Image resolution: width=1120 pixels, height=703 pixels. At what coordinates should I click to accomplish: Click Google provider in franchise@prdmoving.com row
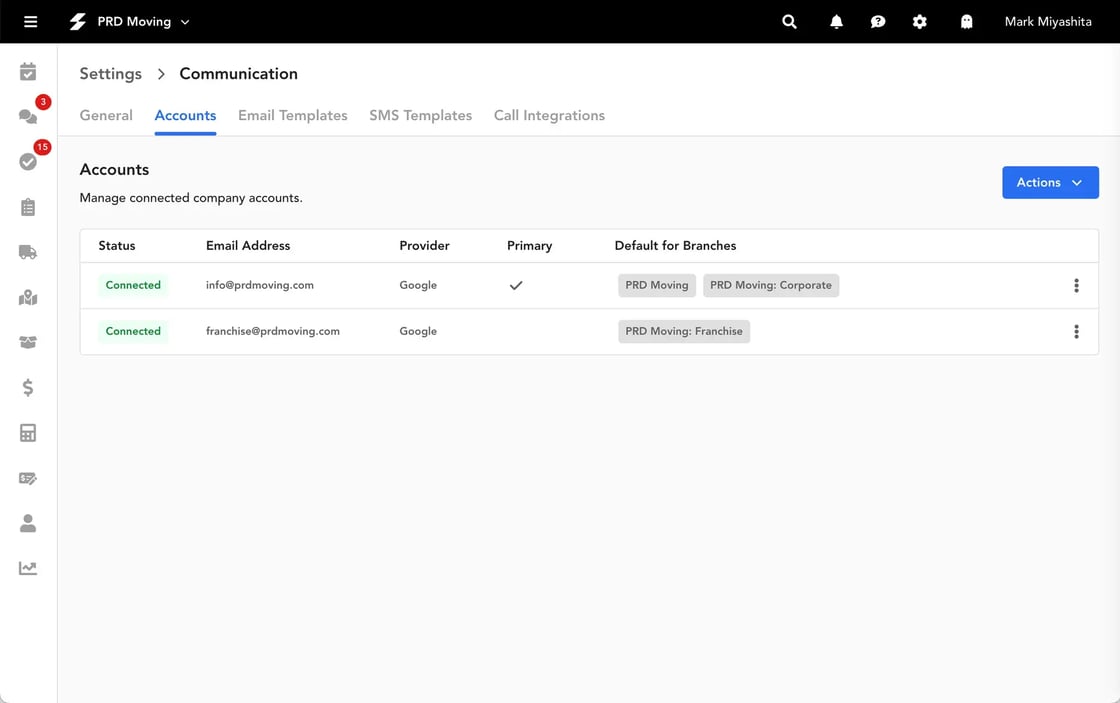coord(418,331)
